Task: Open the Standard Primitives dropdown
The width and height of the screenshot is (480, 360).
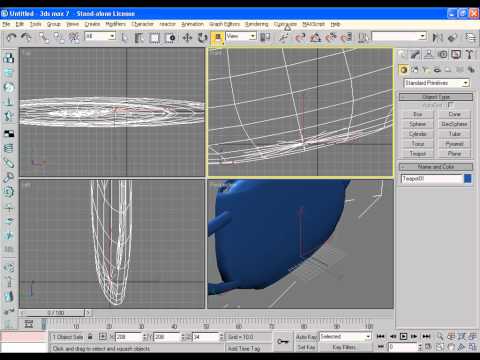Action: pyautogui.click(x=437, y=83)
